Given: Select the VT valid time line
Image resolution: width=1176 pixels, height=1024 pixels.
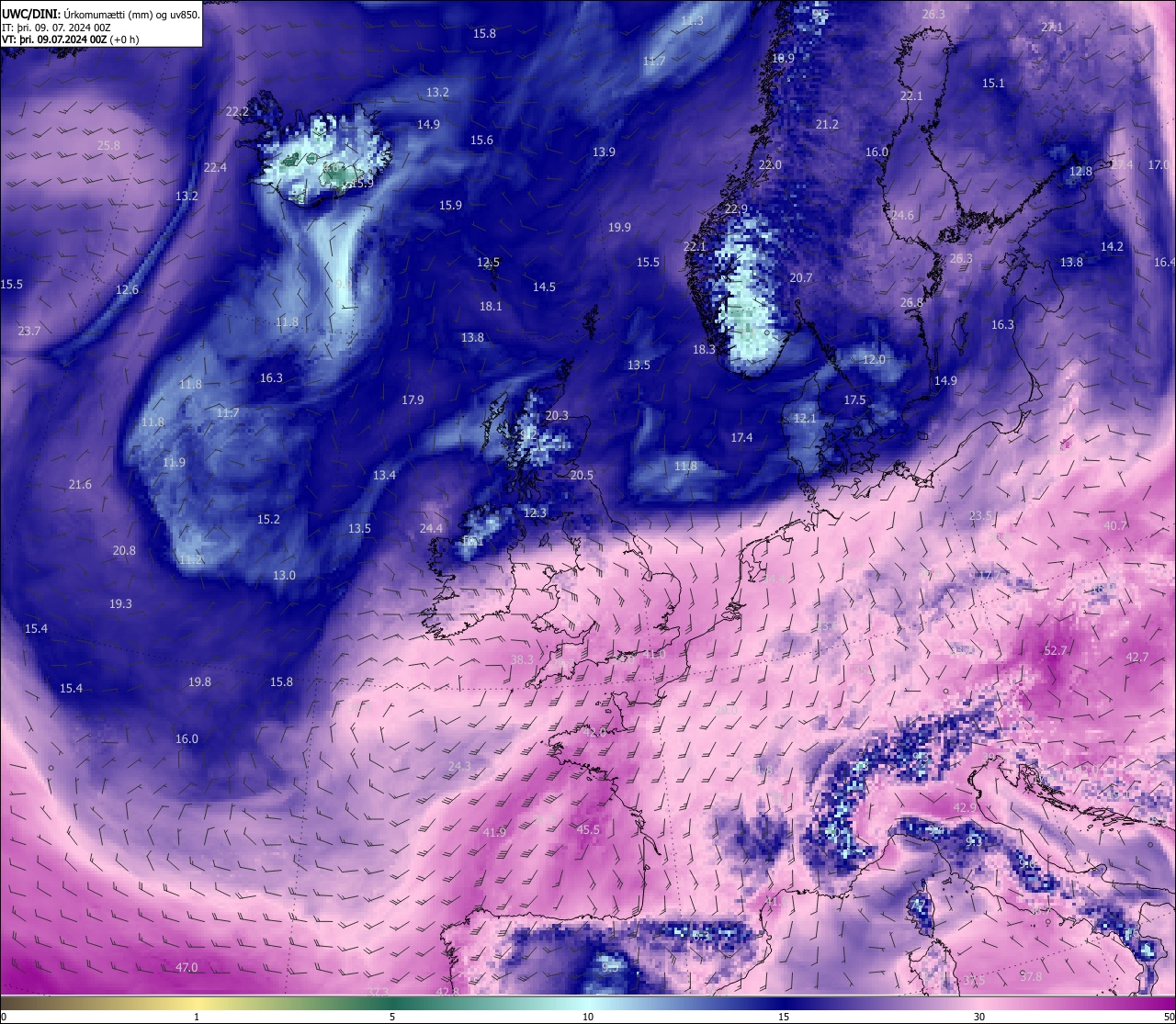Looking at the screenshot, I should coord(71,40).
